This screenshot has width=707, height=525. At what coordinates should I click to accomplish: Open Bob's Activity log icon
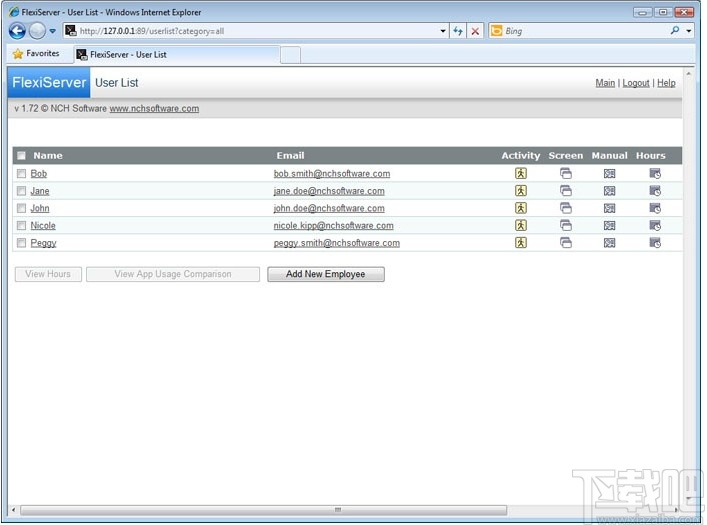(521, 173)
